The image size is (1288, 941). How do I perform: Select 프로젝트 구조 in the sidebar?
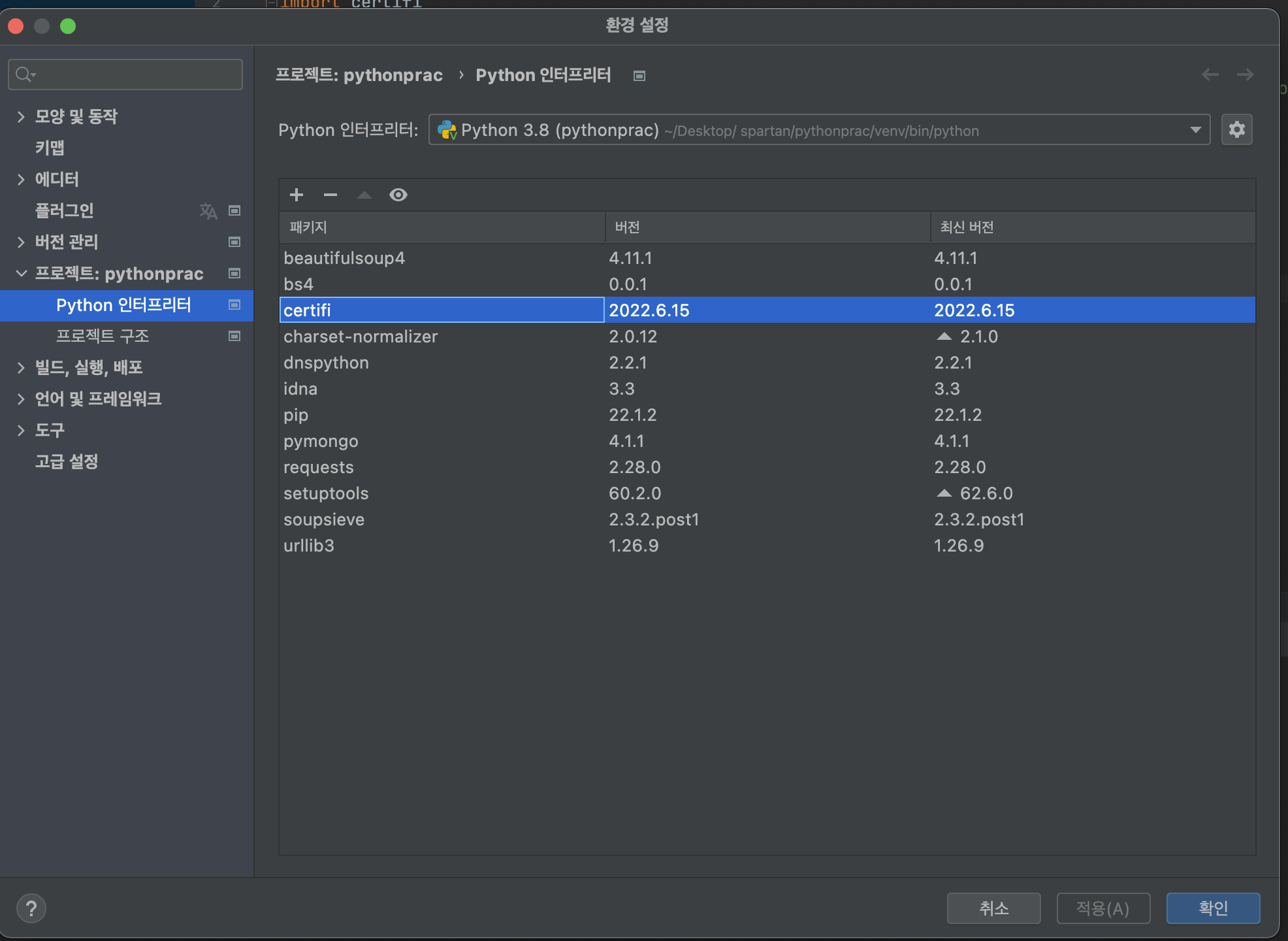(x=103, y=336)
